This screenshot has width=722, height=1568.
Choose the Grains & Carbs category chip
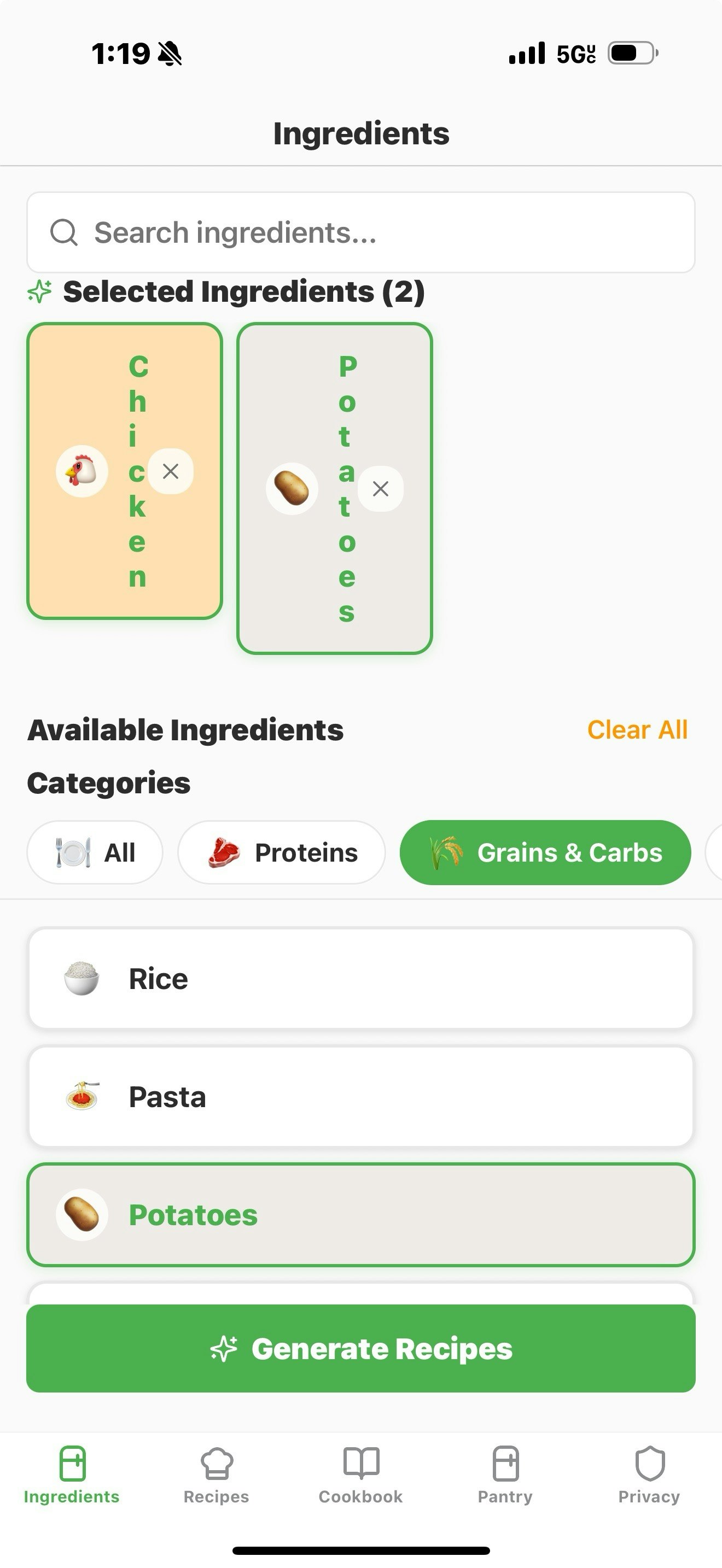coord(545,853)
